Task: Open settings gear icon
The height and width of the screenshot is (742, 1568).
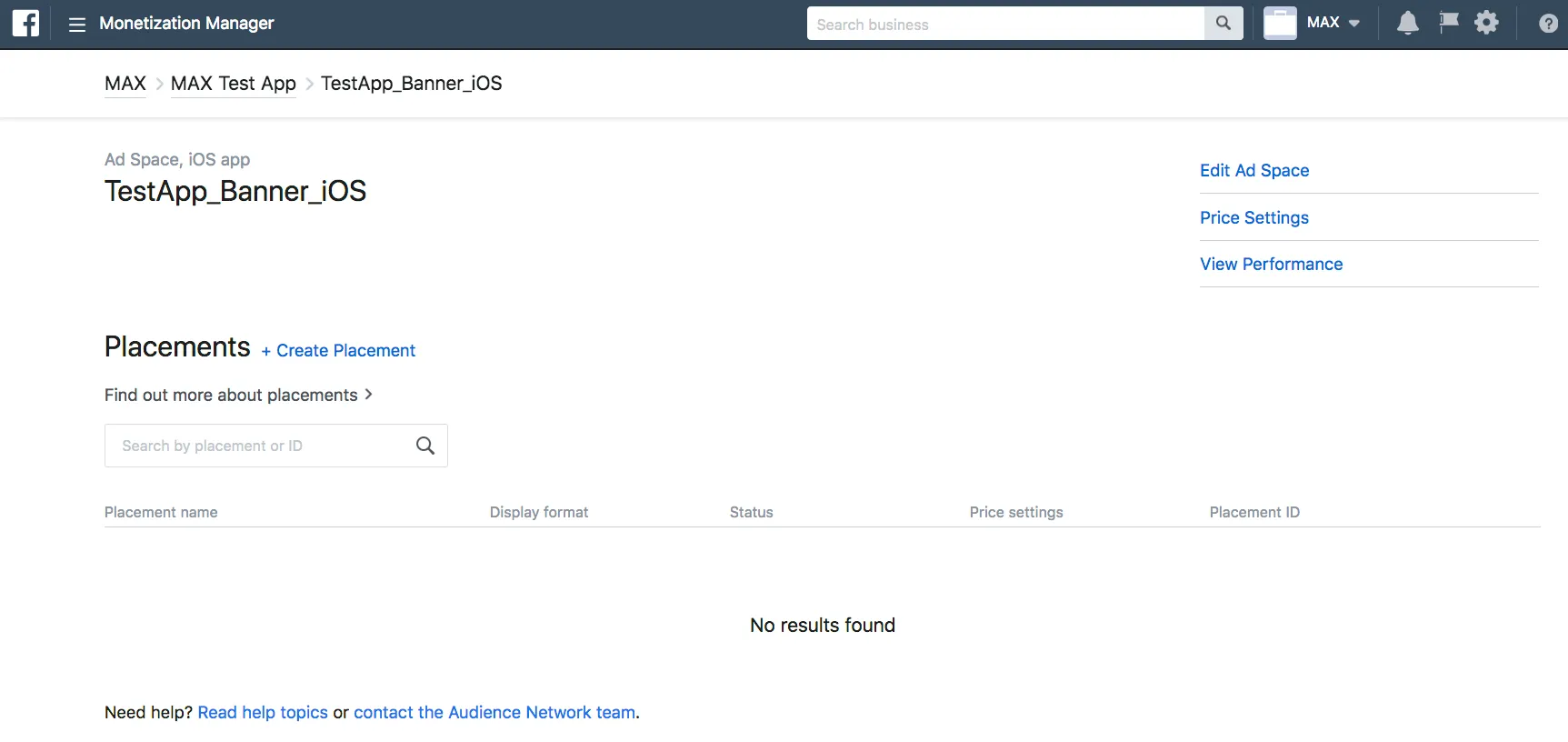Action: (1486, 23)
